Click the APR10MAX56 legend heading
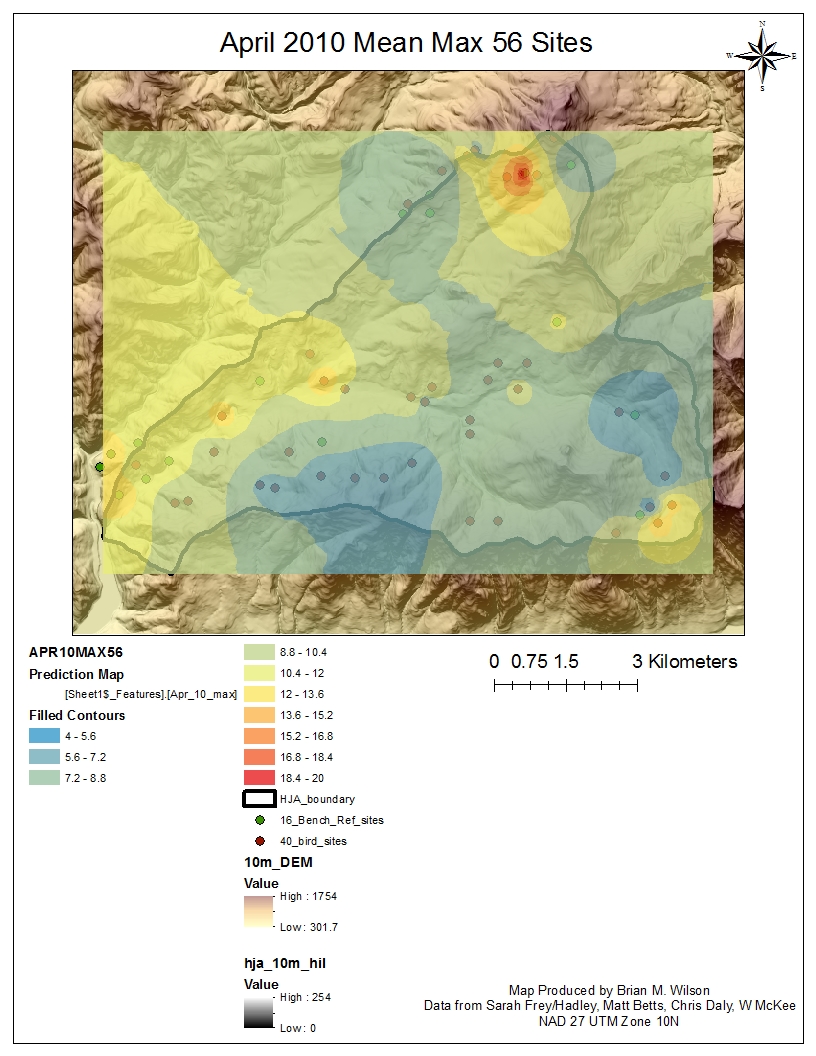 76,652
